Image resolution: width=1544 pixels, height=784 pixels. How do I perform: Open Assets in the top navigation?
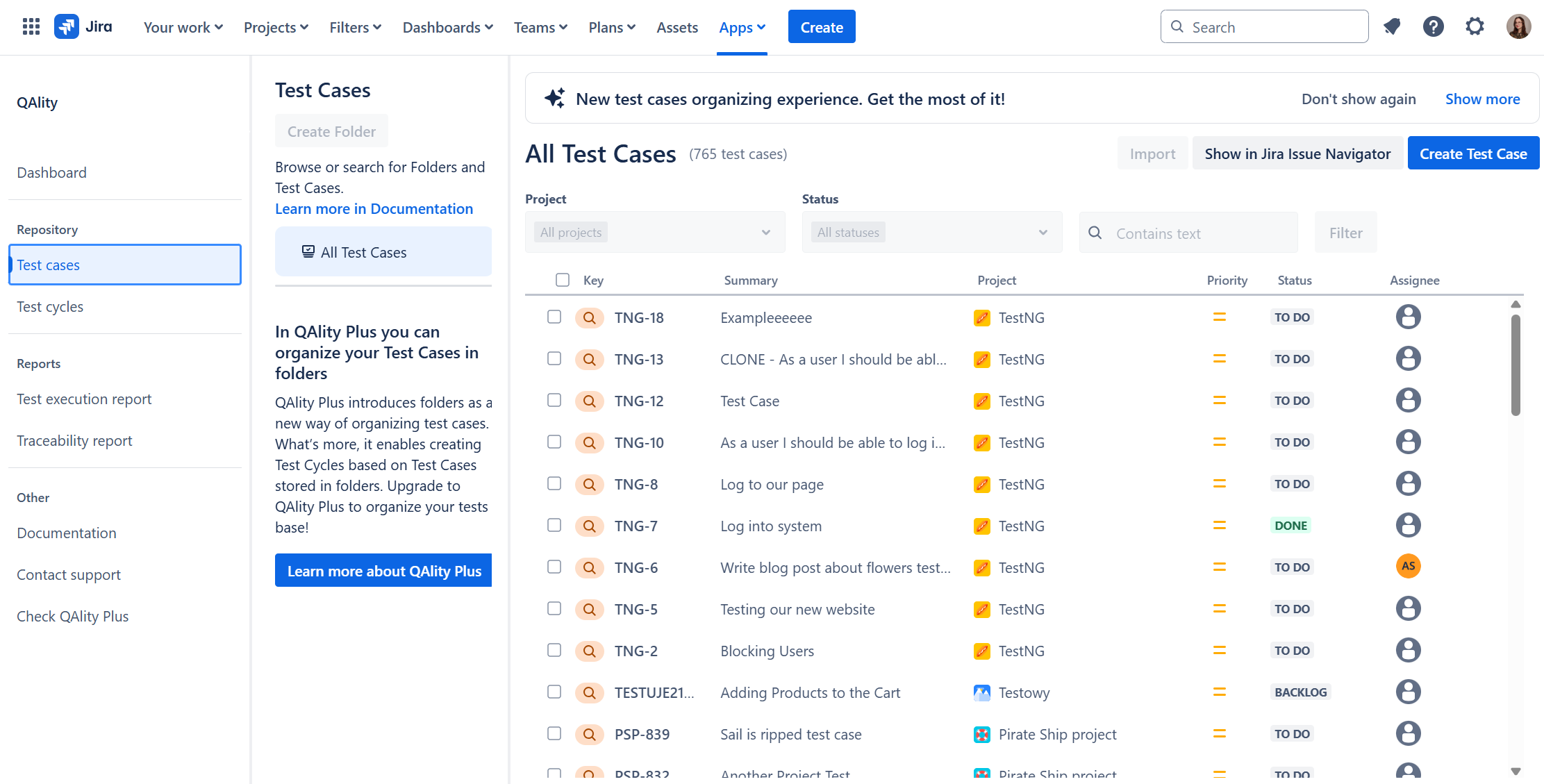(x=677, y=27)
